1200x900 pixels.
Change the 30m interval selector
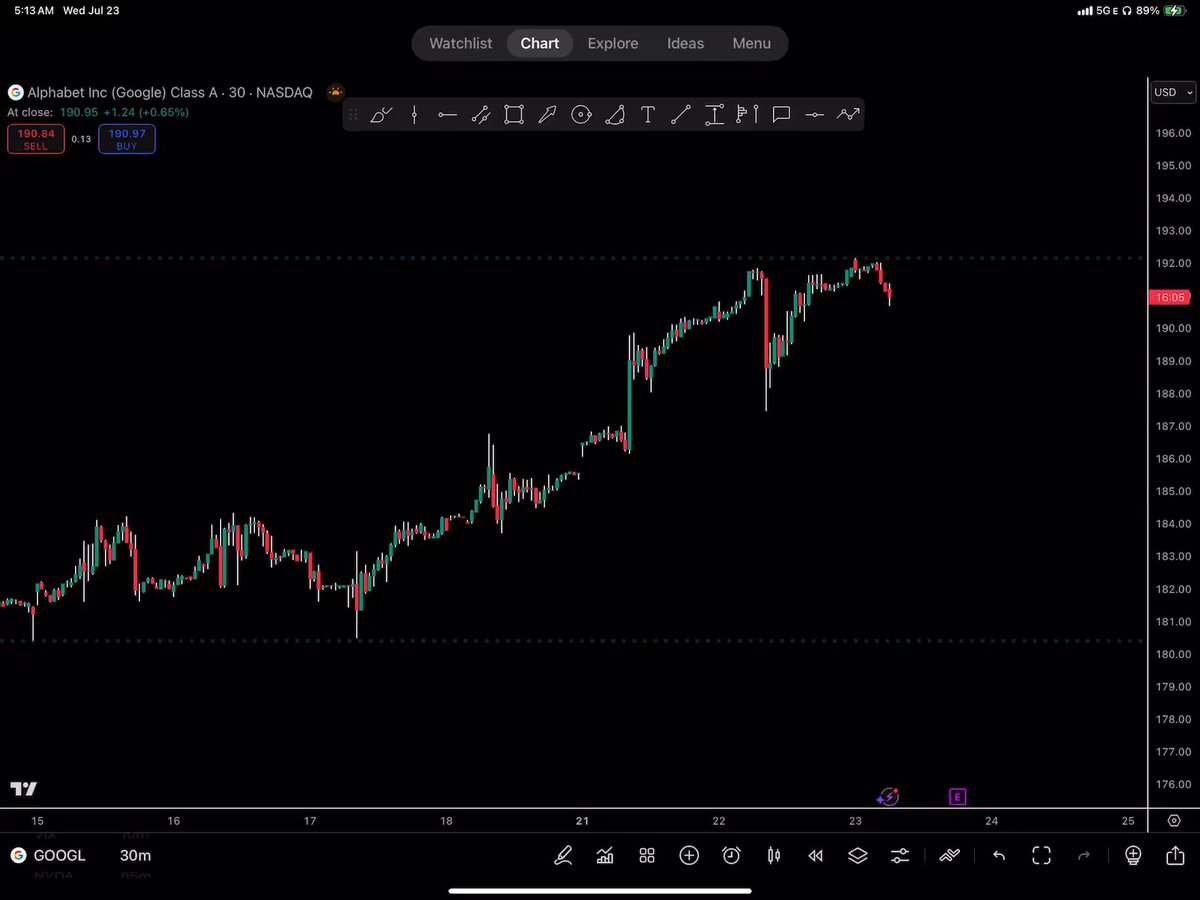(136, 856)
